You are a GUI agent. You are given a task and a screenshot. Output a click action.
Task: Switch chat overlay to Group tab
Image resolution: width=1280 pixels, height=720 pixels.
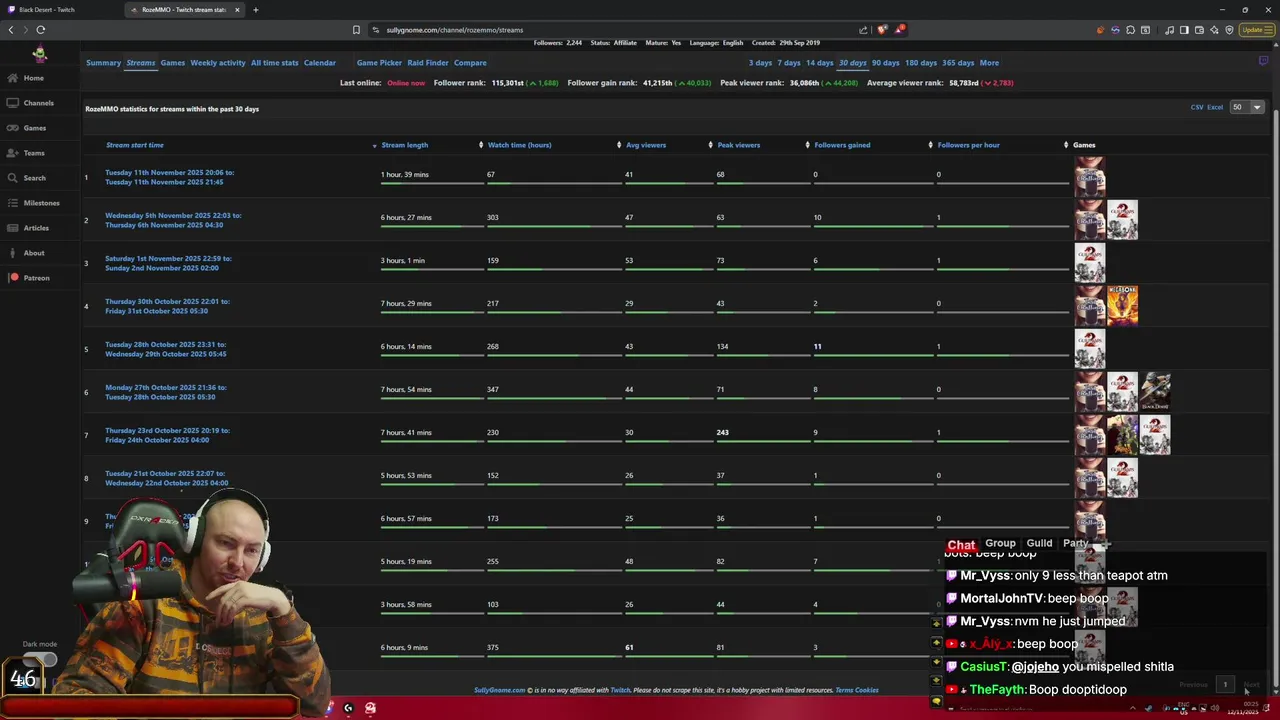(x=1000, y=544)
